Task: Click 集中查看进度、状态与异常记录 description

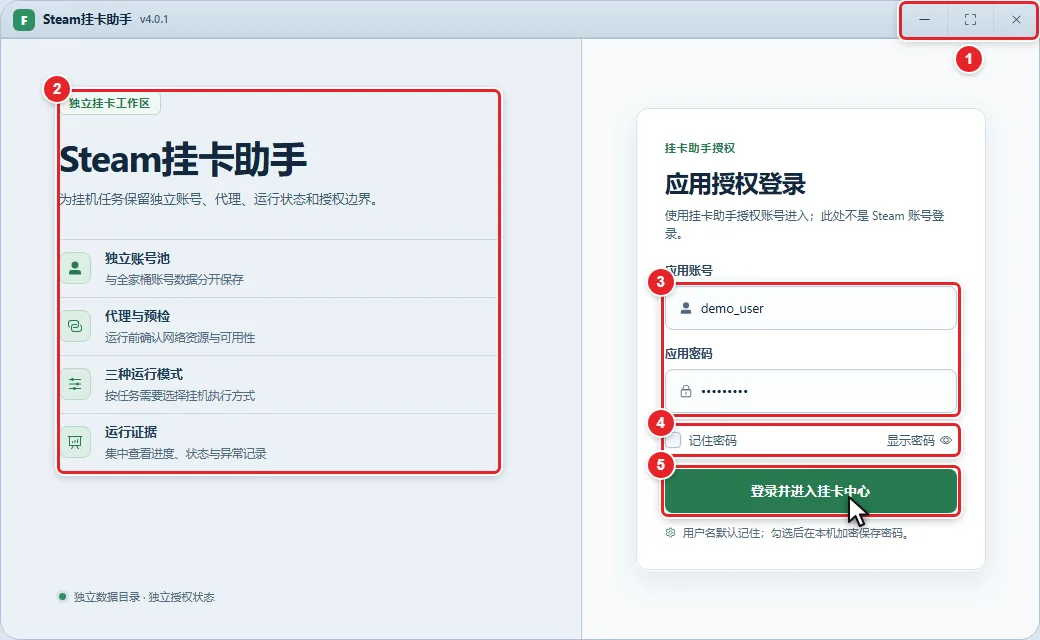Action: click(x=186, y=454)
